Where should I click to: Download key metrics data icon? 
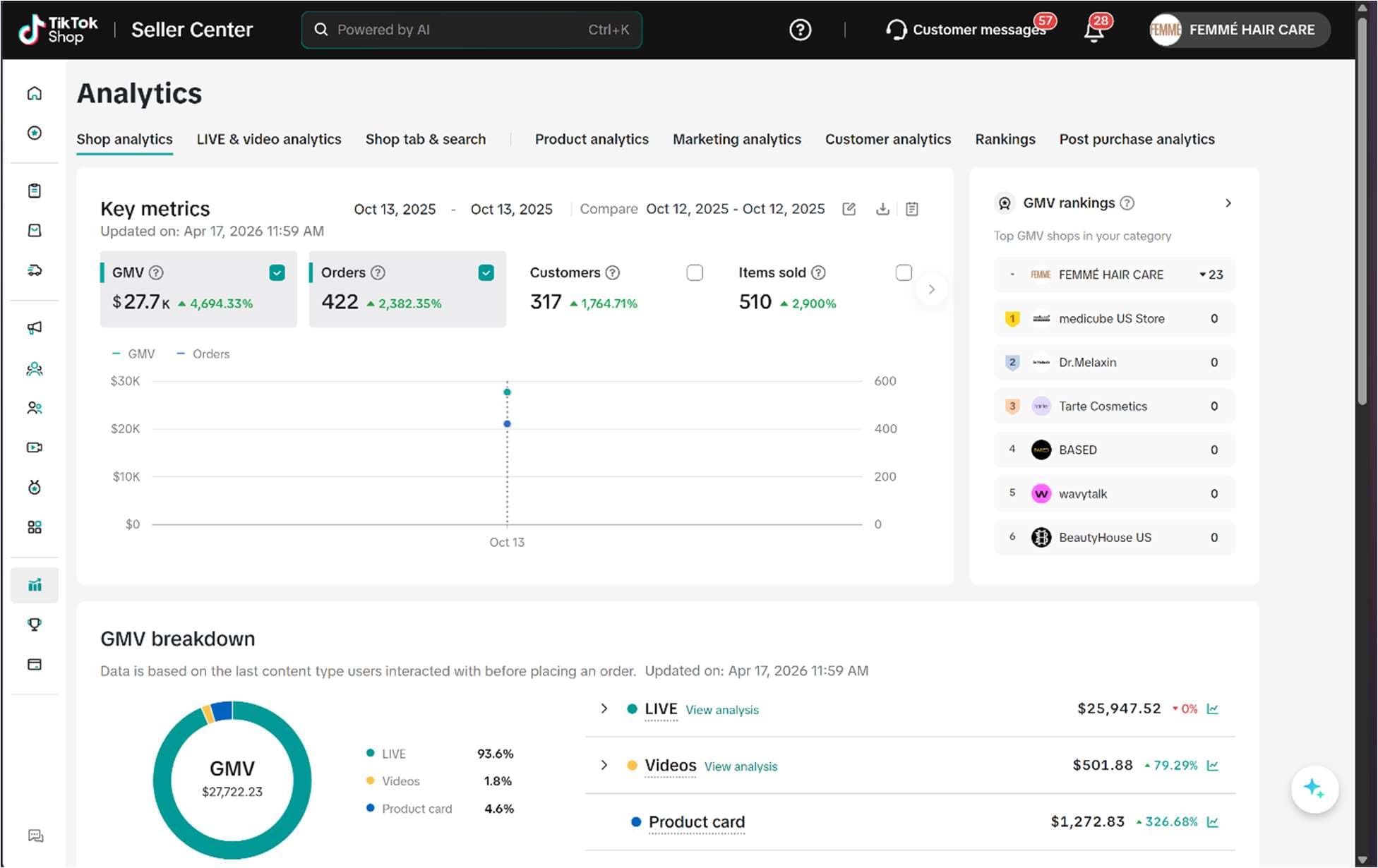tap(882, 209)
